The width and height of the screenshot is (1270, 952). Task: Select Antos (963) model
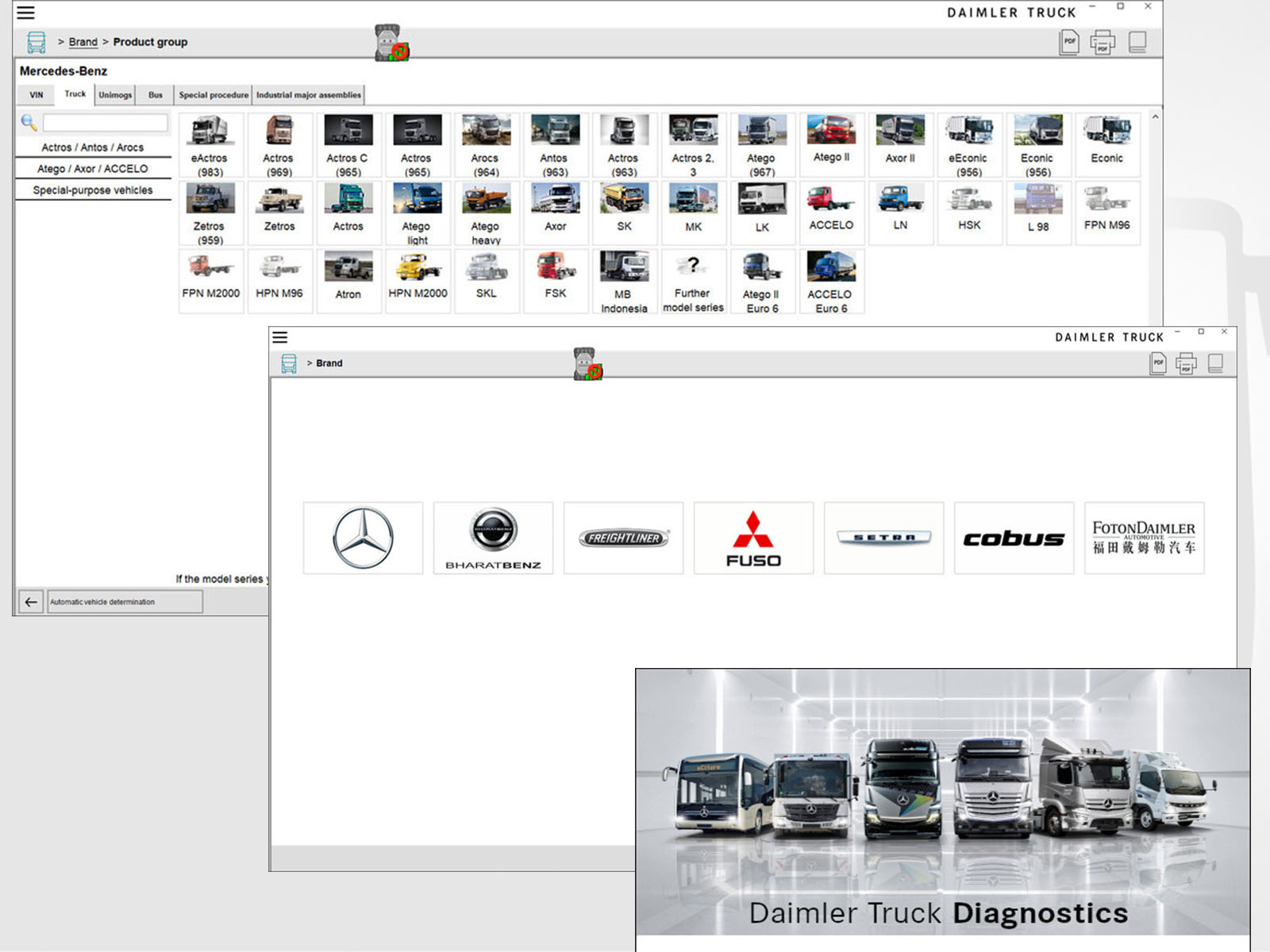(x=556, y=145)
